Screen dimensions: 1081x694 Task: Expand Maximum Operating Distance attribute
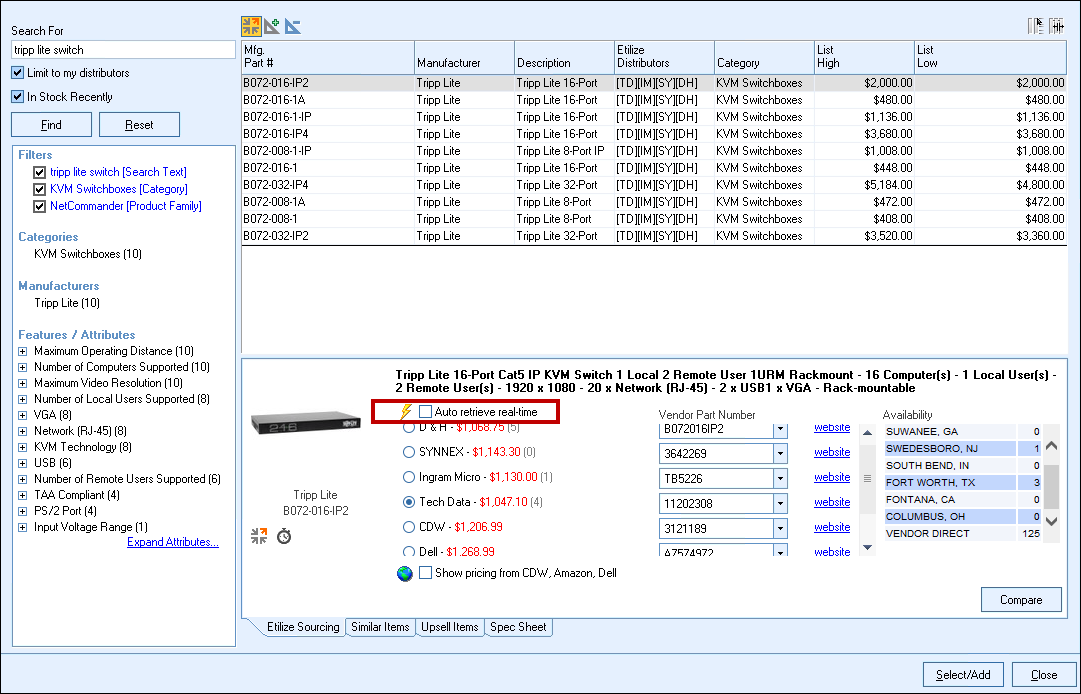pos(23,351)
